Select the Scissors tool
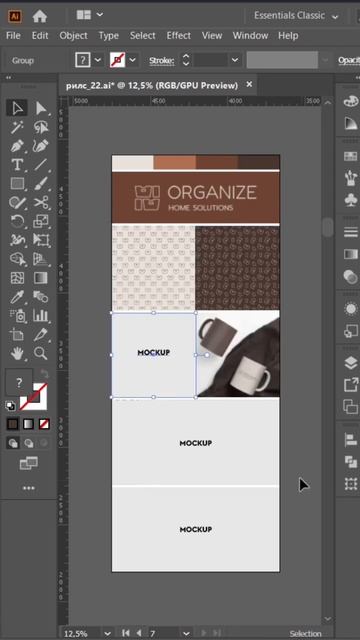The width and height of the screenshot is (360, 640). coord(41,202)
